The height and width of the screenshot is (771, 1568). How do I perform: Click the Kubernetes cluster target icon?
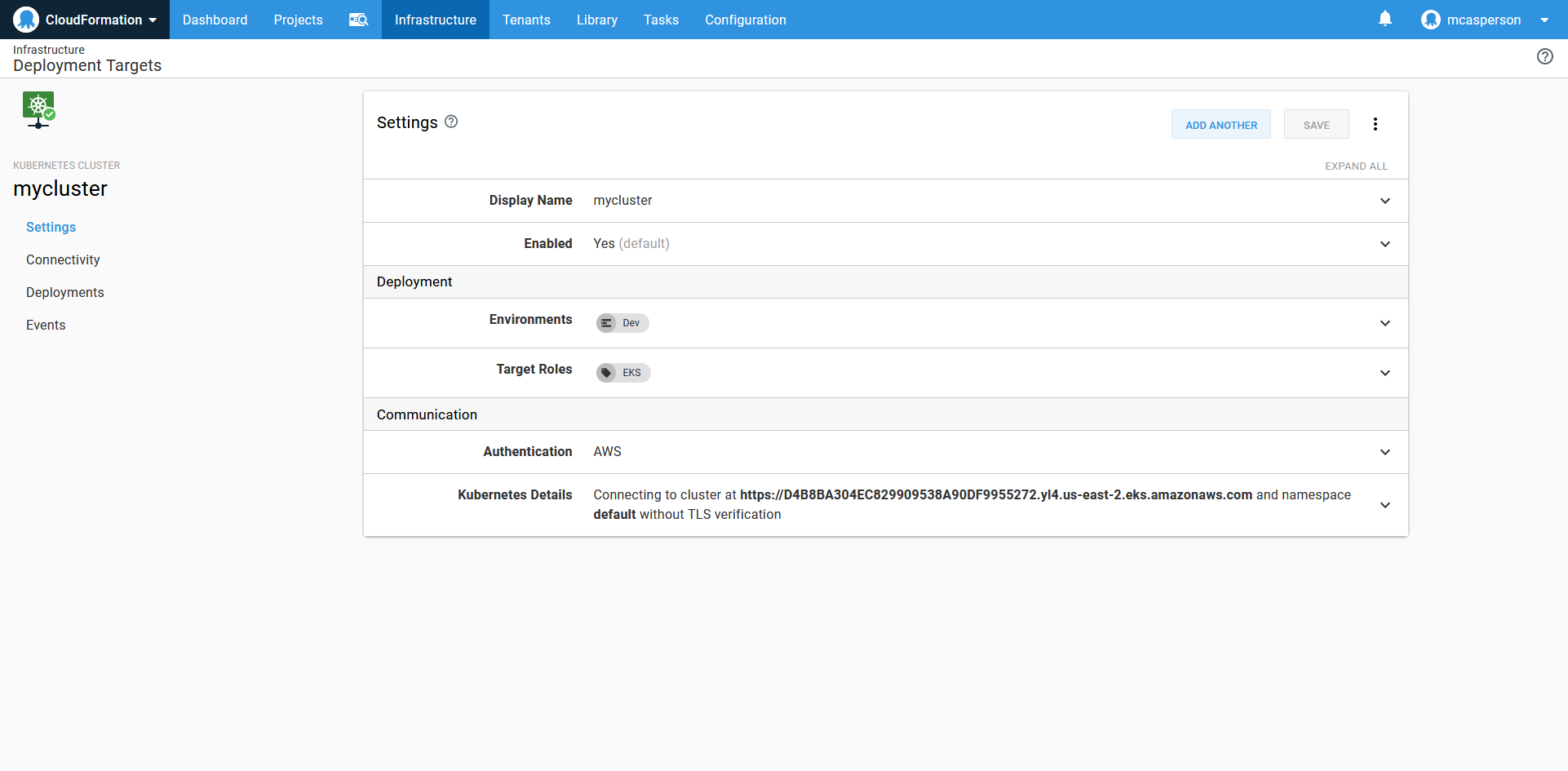tap(38, 109)
